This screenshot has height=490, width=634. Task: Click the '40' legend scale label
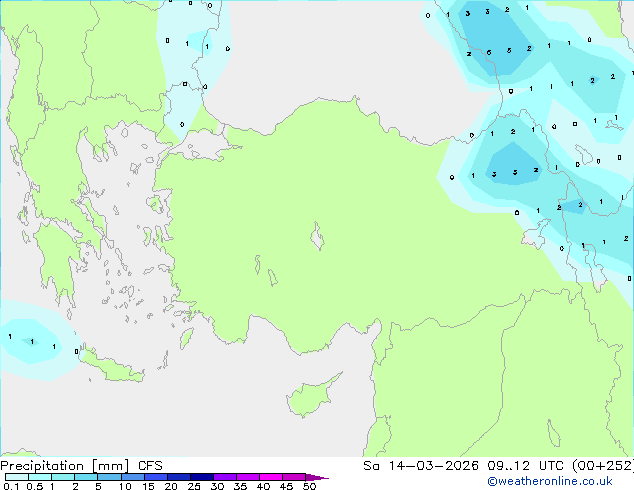(263, 486)
